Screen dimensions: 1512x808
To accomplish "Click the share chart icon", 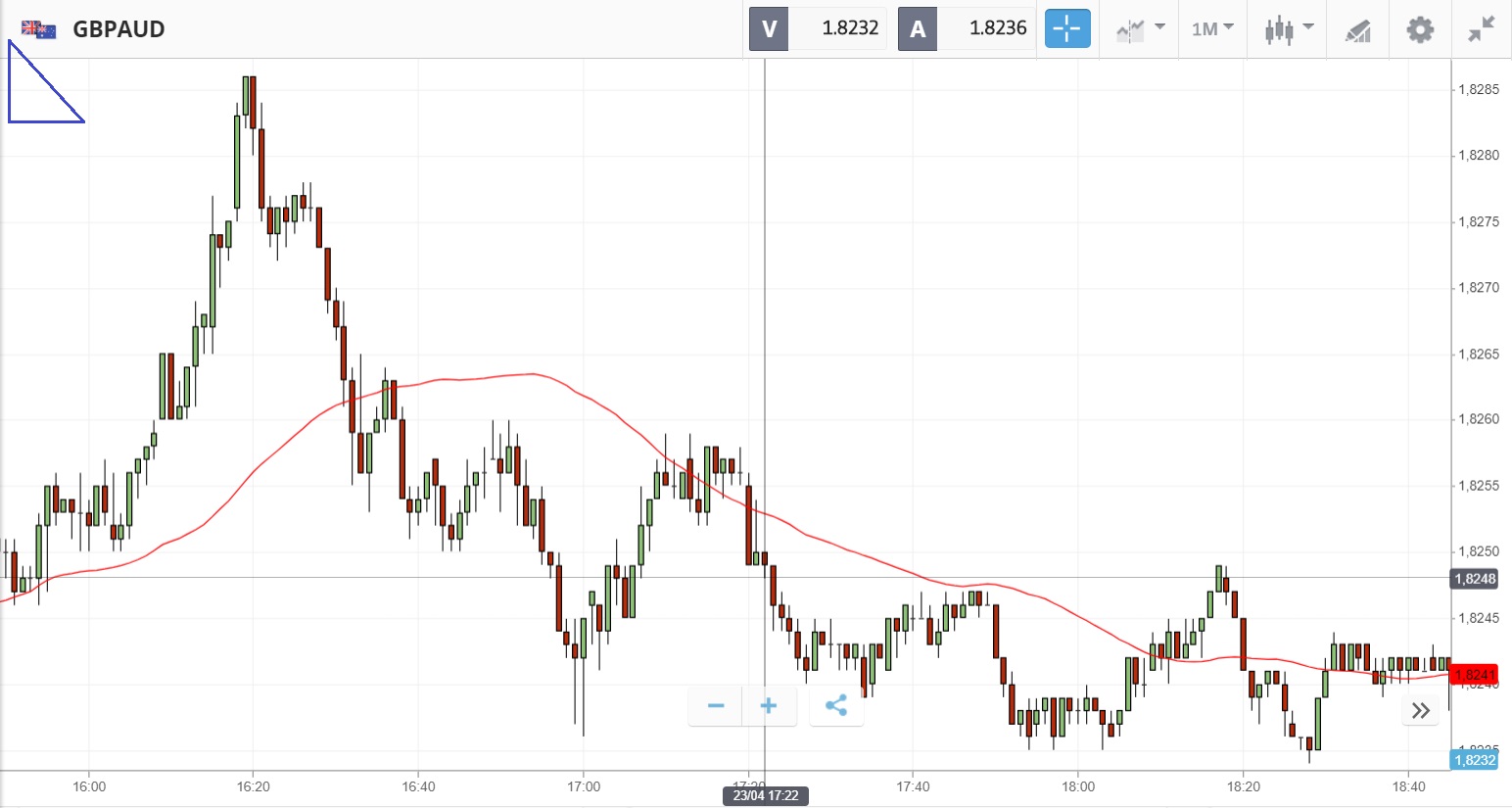I will 836,705.
